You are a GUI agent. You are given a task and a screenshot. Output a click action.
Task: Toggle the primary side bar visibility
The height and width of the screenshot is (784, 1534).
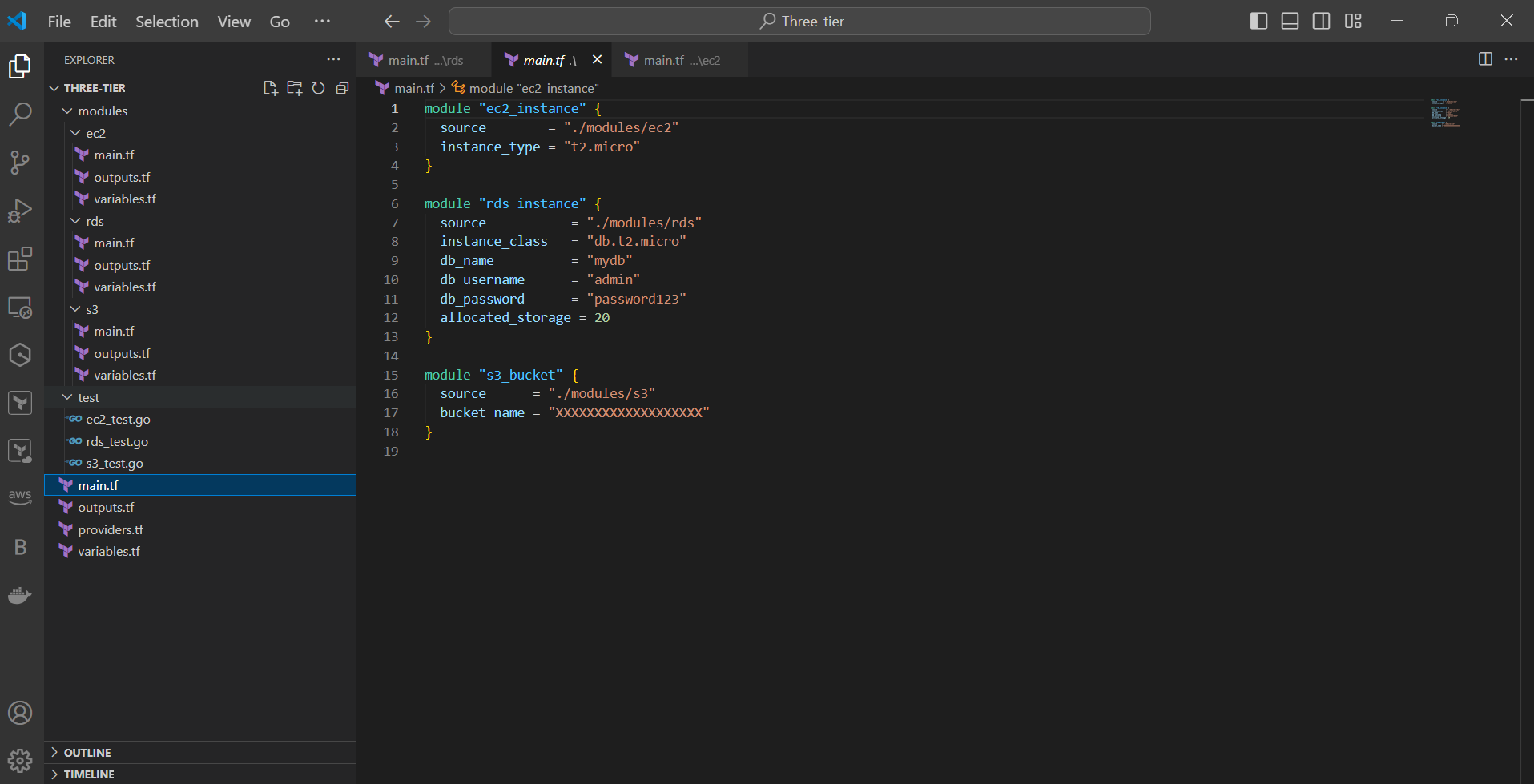tap(1258, 21)
